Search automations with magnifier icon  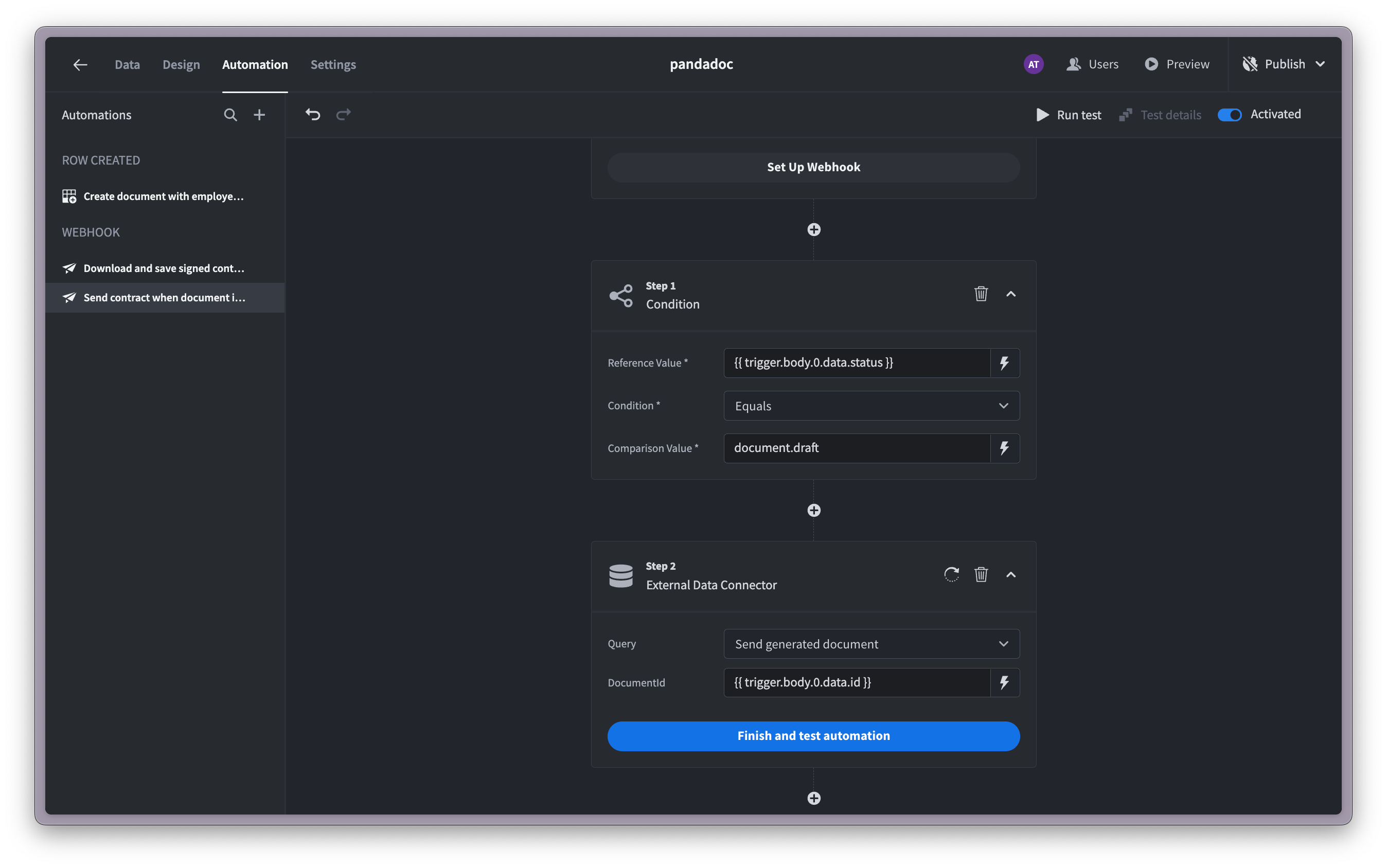(x=230, y=115)
